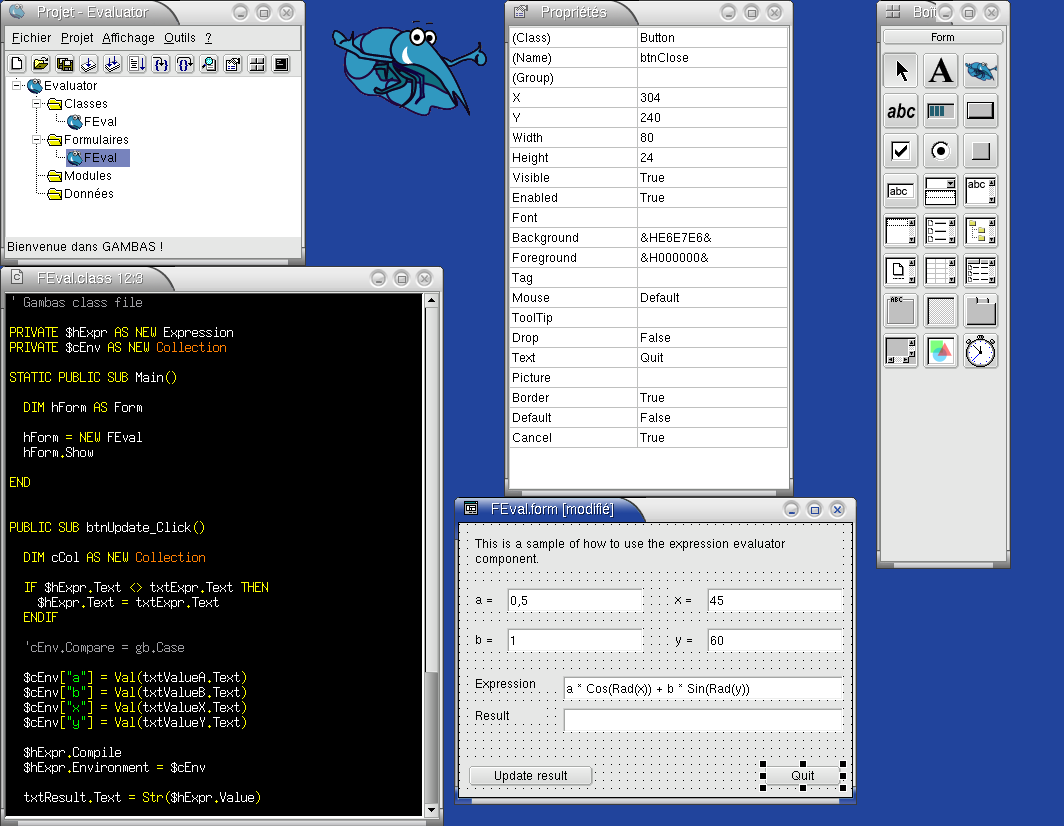The width and height of the screenshot is (1064, 826).
Task: Click the scroll-down arrow in code editor
Action: tap(431, 809)
